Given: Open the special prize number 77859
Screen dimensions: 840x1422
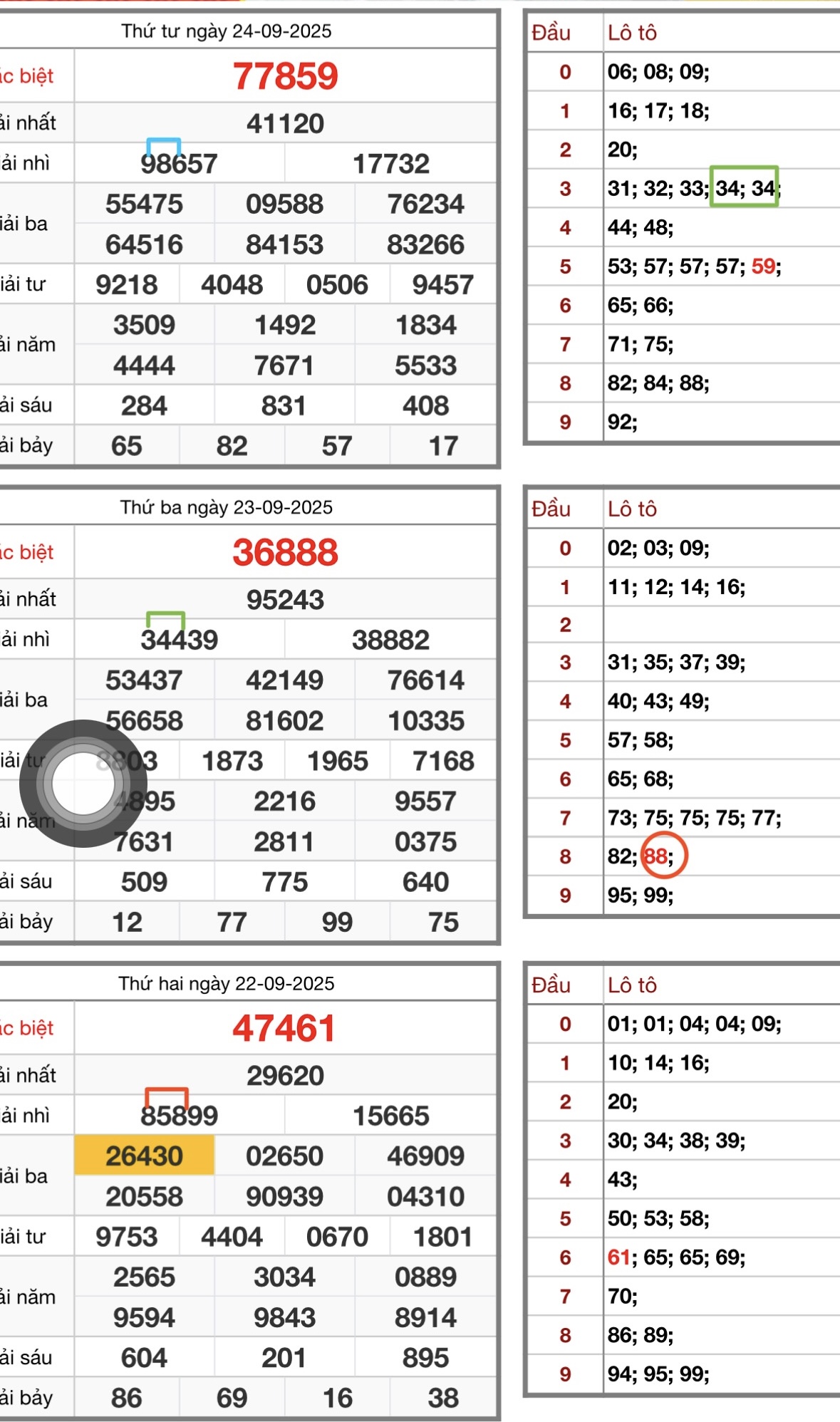Looking at the screenshot, I should [x=285, y=76].
